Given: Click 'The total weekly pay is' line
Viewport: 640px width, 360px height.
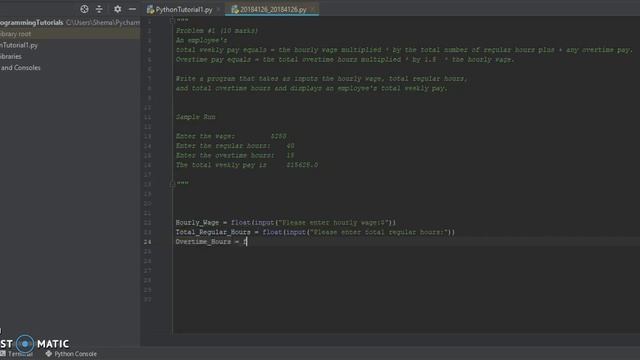Looking at the screenshot, I should 247,165.
